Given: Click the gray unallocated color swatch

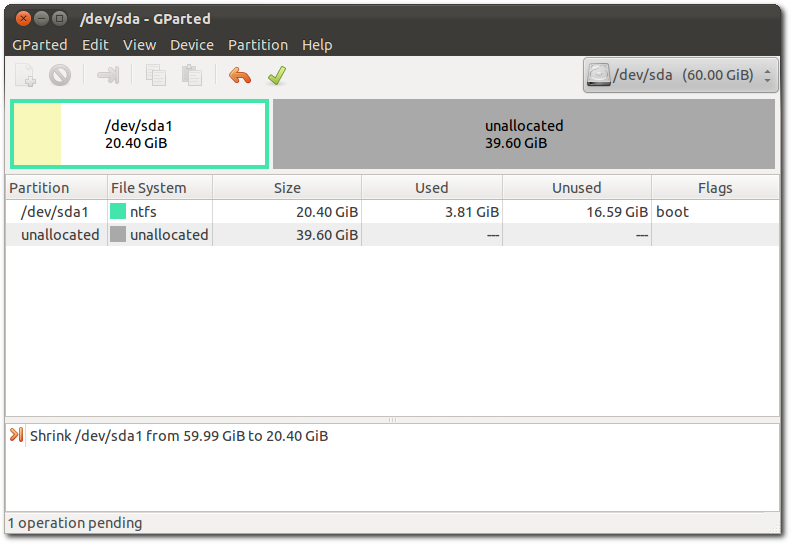Looking at the screenshot, I should tap(118, 234).
